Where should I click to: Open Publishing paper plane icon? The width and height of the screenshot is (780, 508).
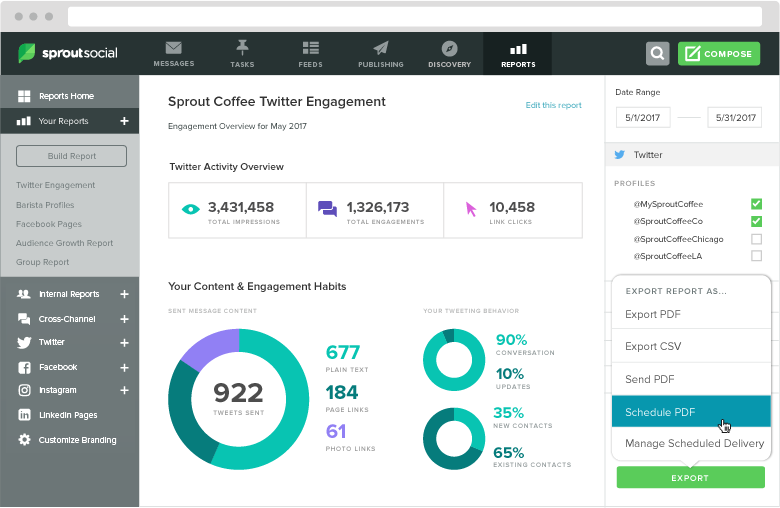point(381,48)
